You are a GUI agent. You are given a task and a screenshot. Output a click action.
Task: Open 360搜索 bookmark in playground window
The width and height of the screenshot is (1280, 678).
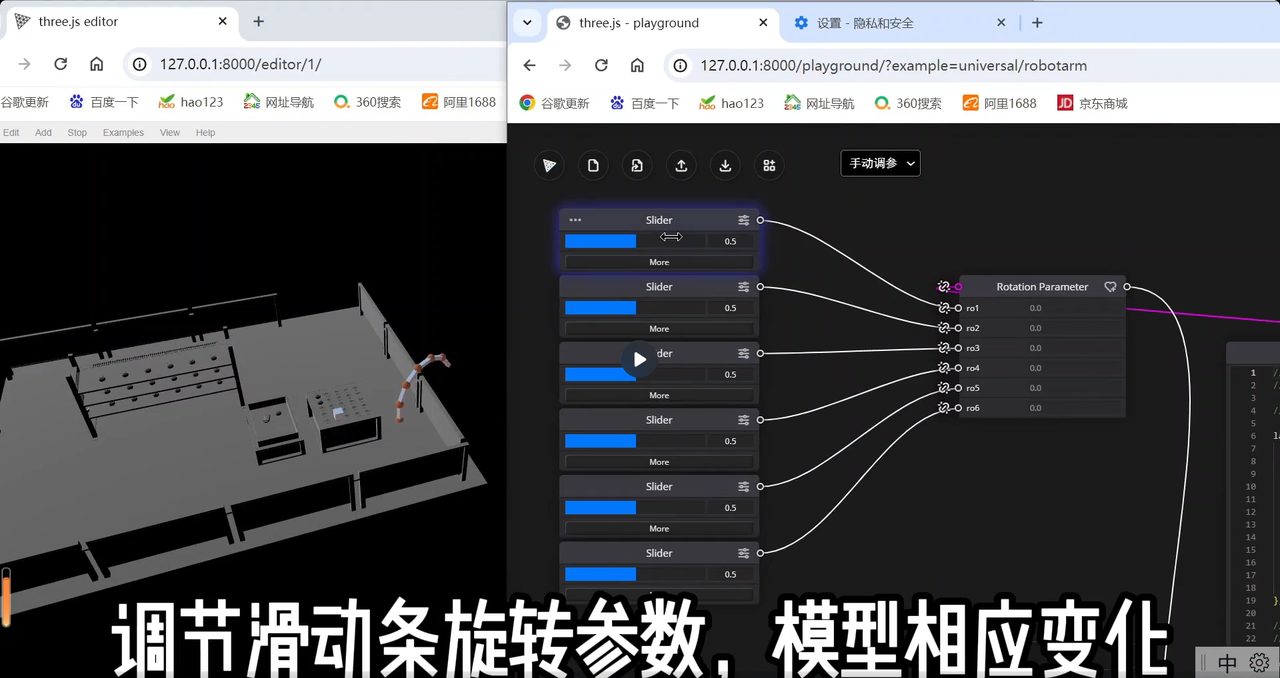coord(908,103)
